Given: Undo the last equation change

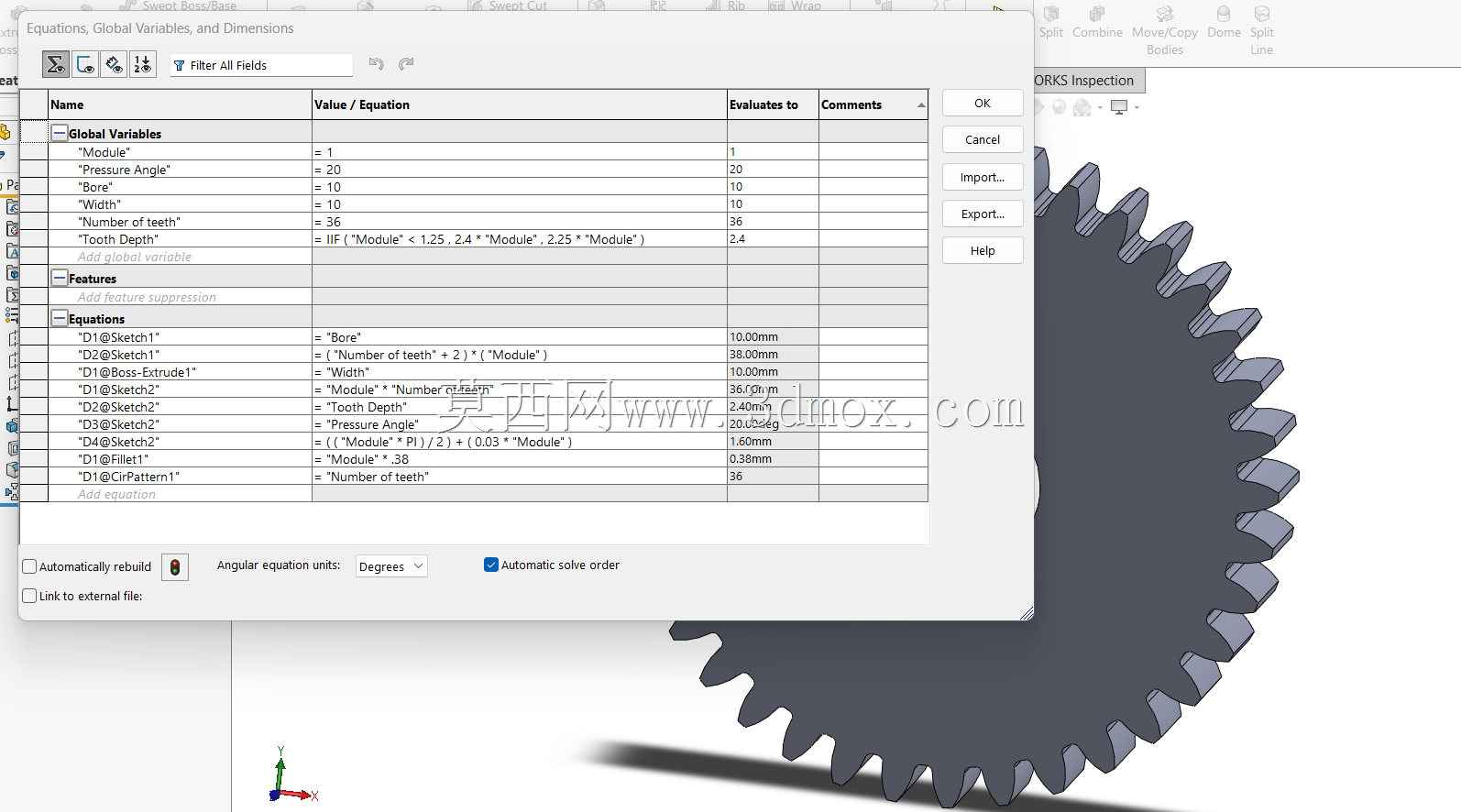Looking at the screenshot, I should [x=377, y=64].
